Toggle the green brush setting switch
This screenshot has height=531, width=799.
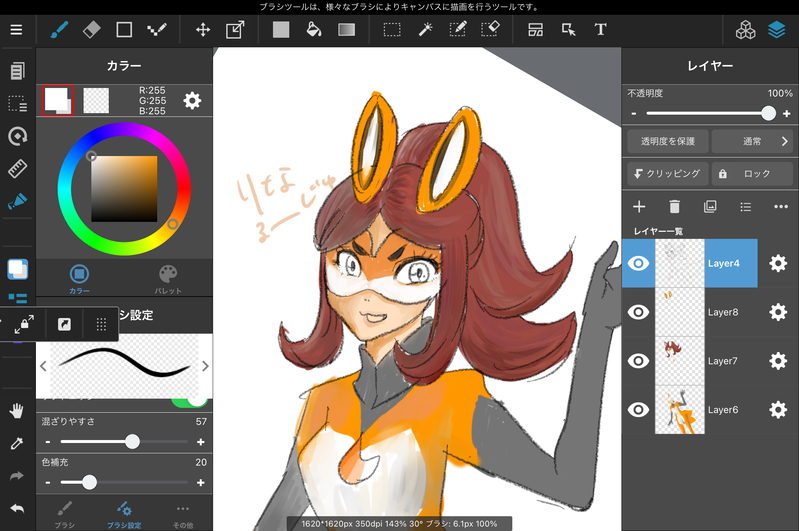pyautogui.click(x=190, y=402)
